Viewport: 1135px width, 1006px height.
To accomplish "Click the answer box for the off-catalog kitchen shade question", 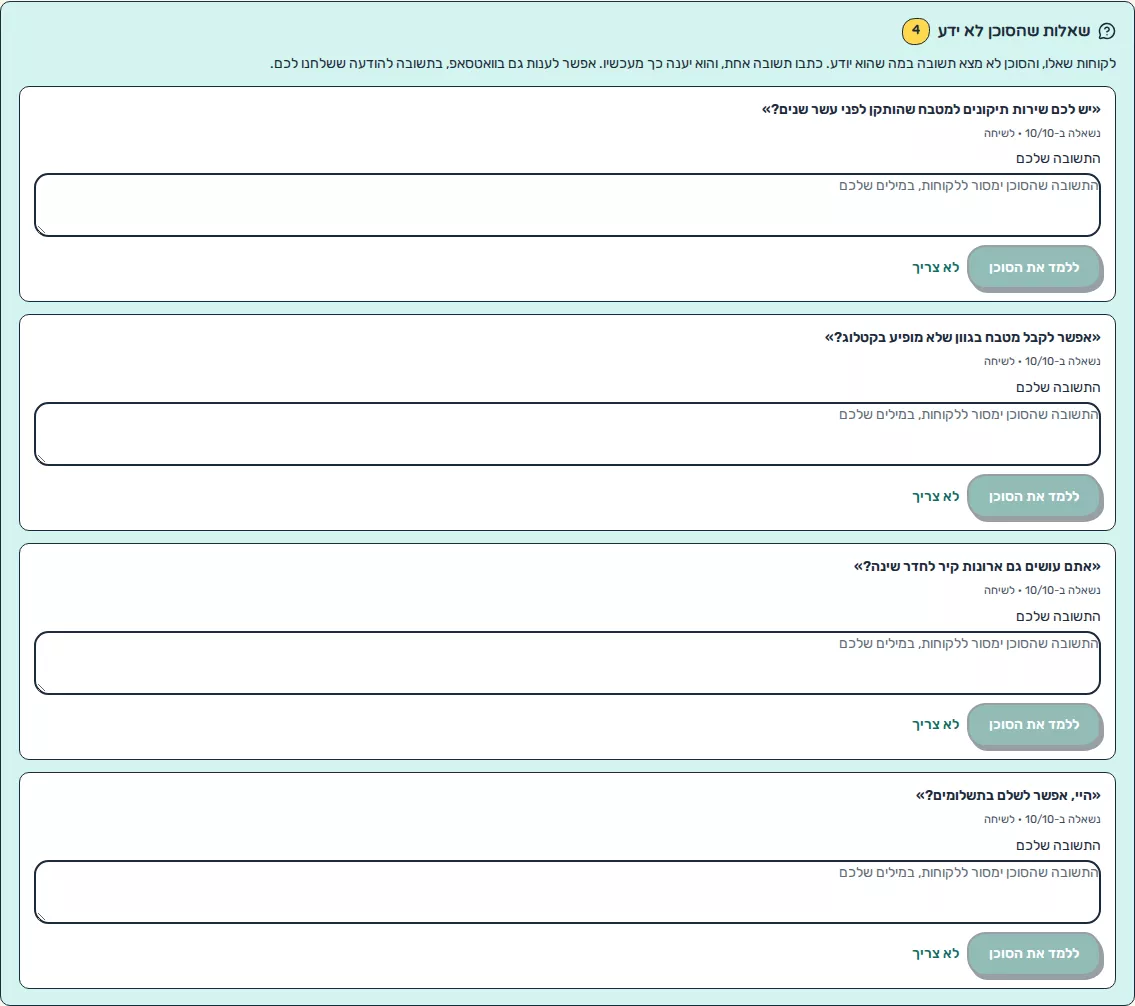I will pyautogui.click(x=568, y=434).
